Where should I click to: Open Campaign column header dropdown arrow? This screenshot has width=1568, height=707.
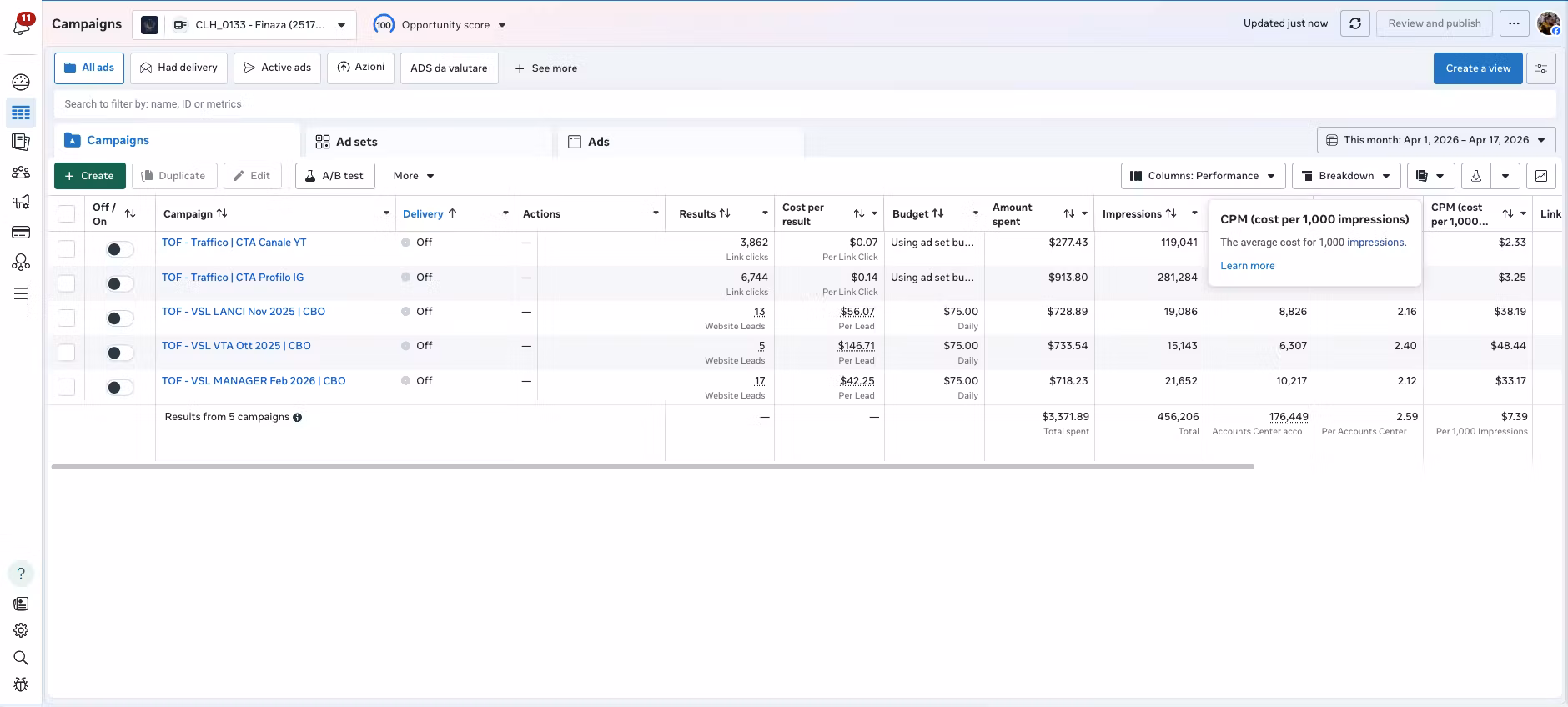point(386,213)
